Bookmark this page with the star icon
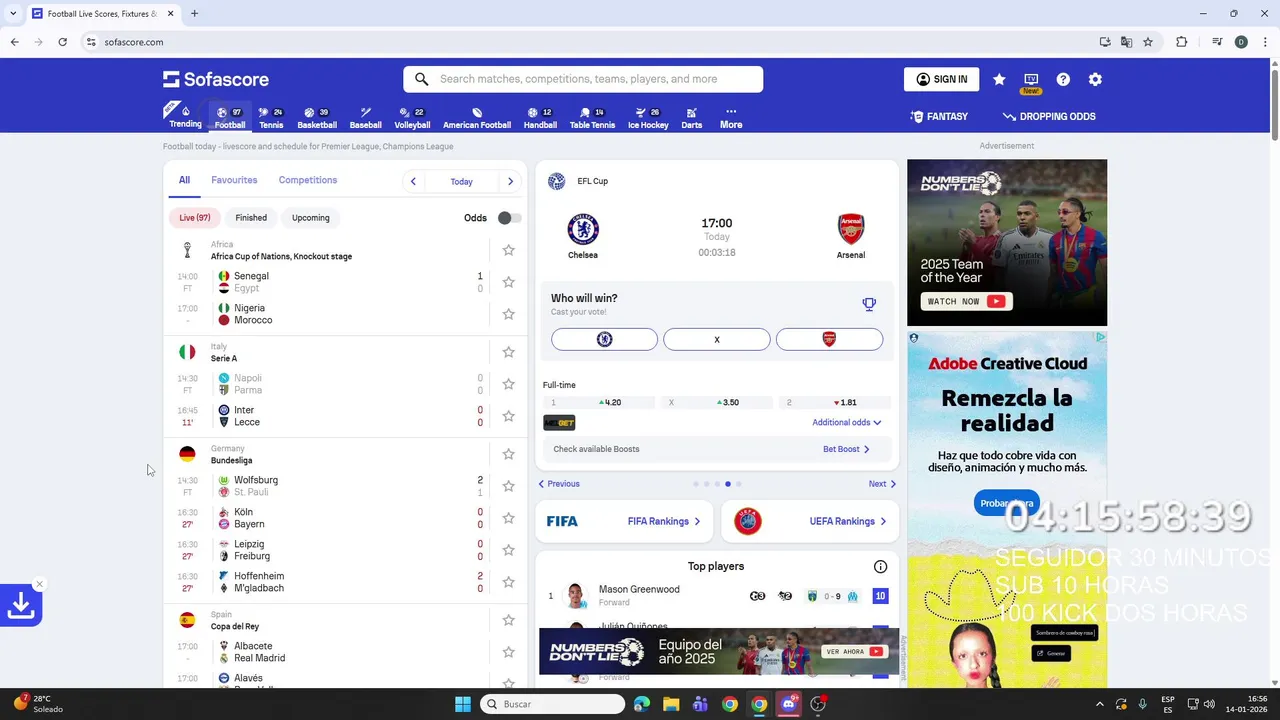Image resolution: width=1280 pixels, height=720 pixels. coord(1148,42)
